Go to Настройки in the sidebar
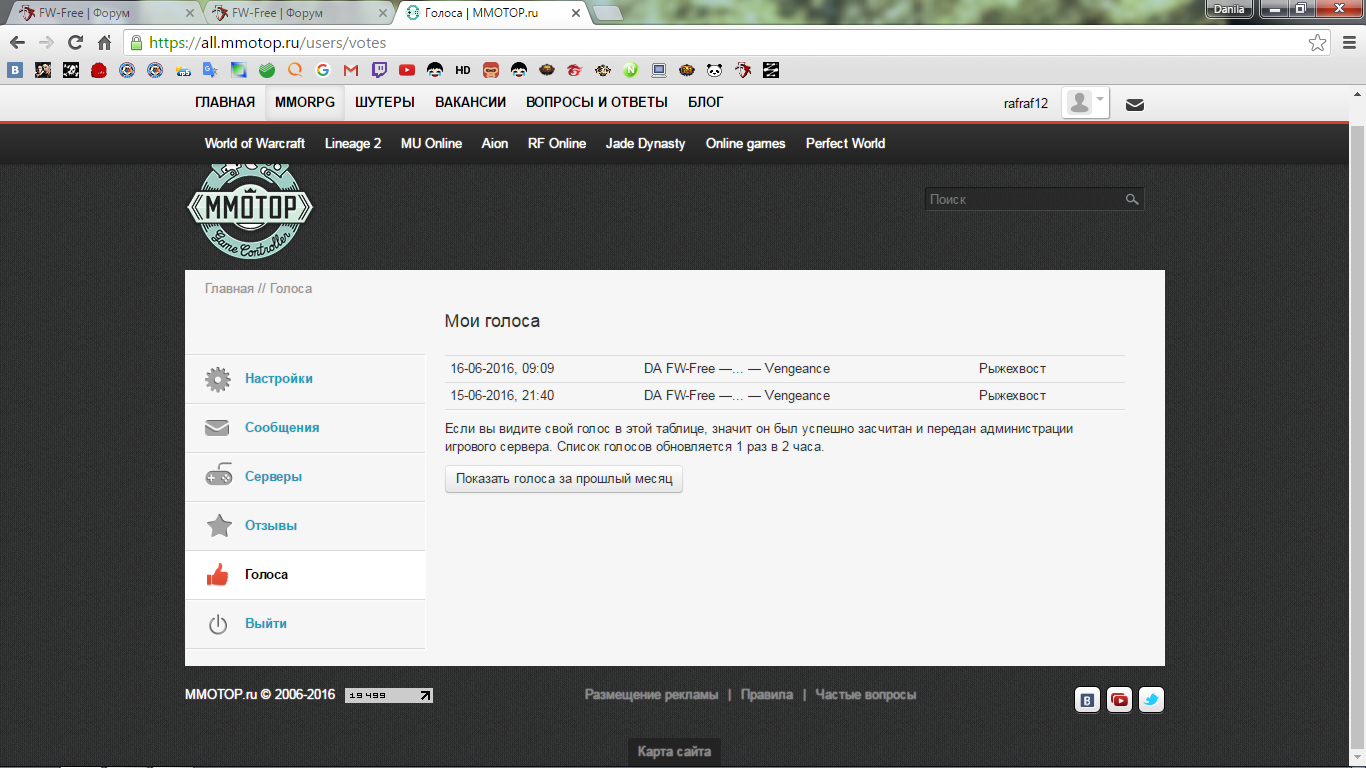 pyautogui.click(x=279, y=379)
